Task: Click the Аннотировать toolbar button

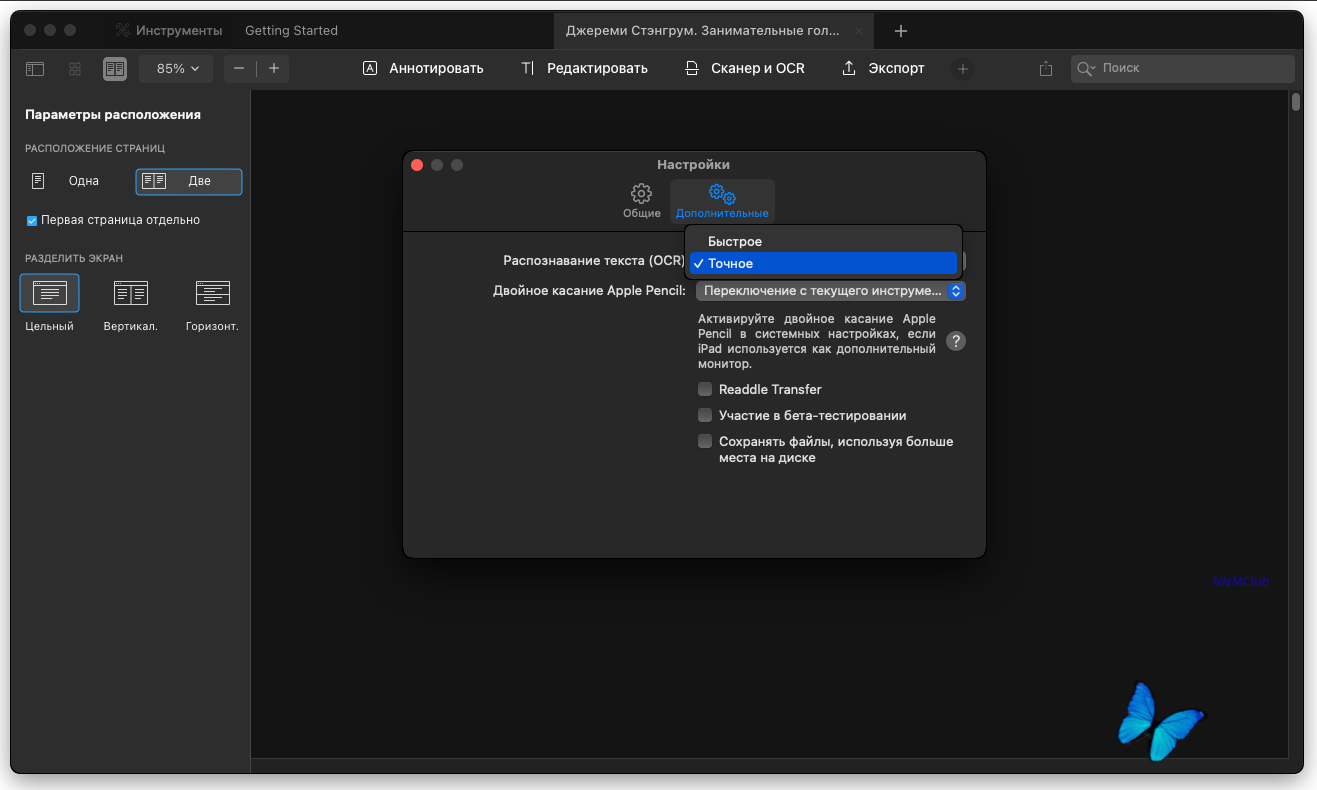Action: click(x=423, y=69)
